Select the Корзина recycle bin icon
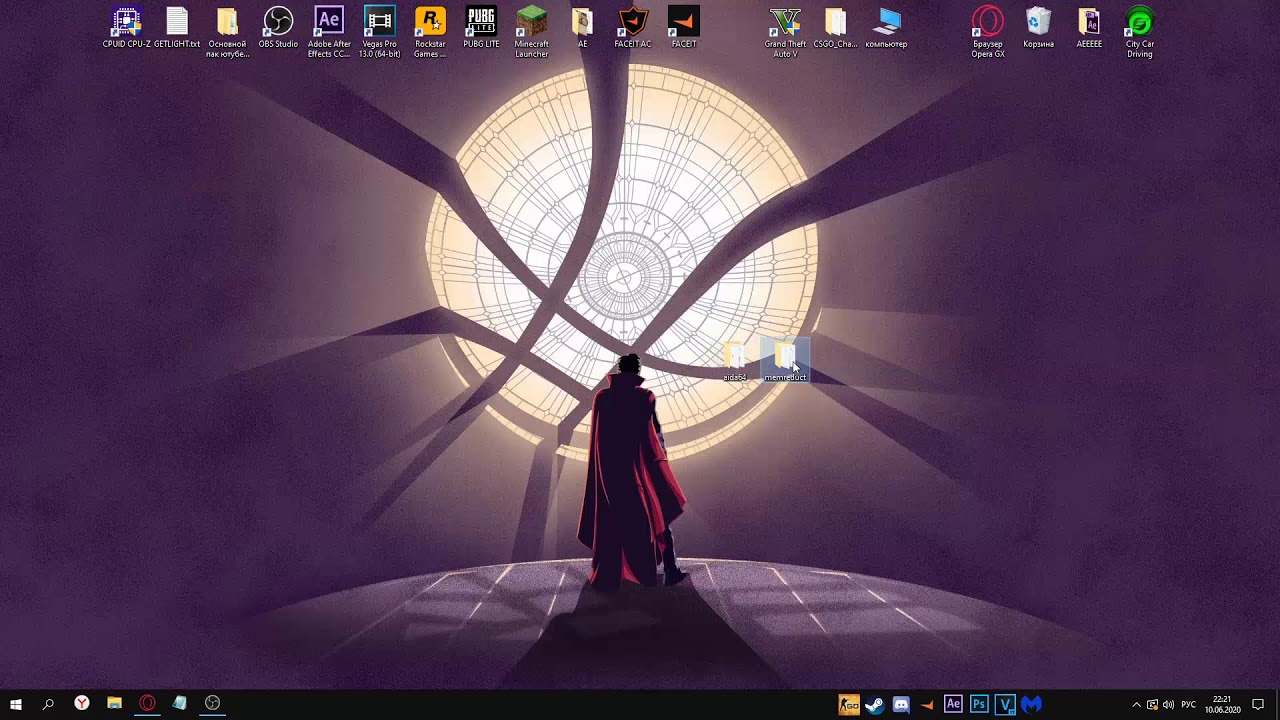Screen dimensions: 1280x720 pos(1038,28)
